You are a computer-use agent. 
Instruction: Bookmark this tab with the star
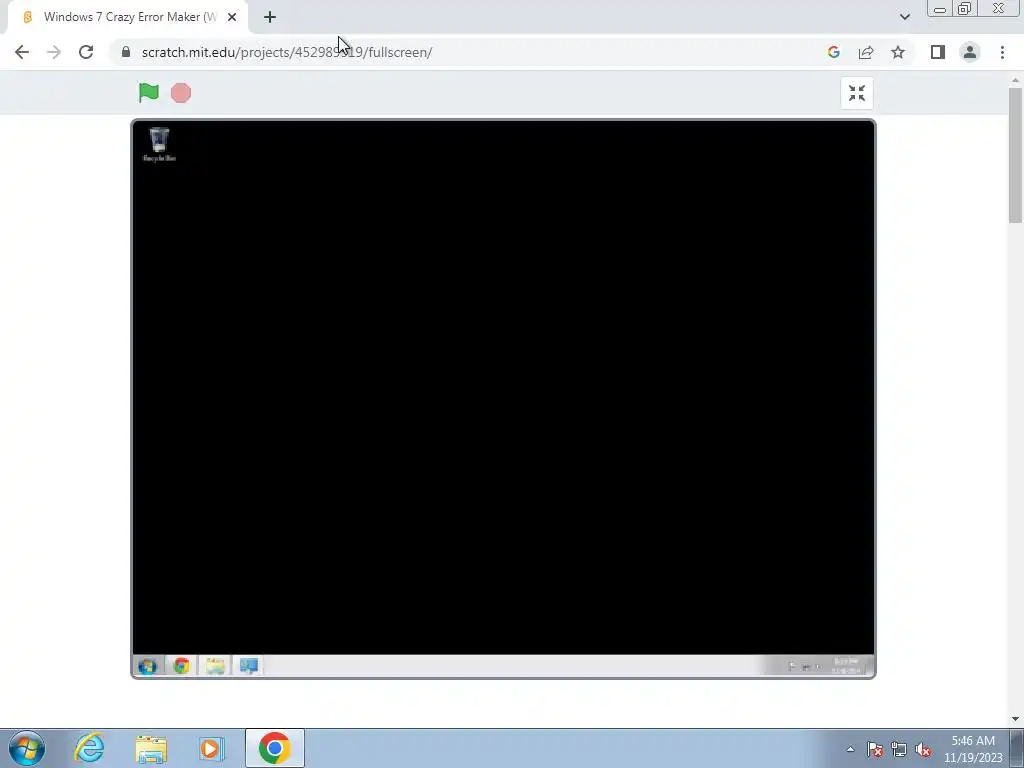click(898, 52)
